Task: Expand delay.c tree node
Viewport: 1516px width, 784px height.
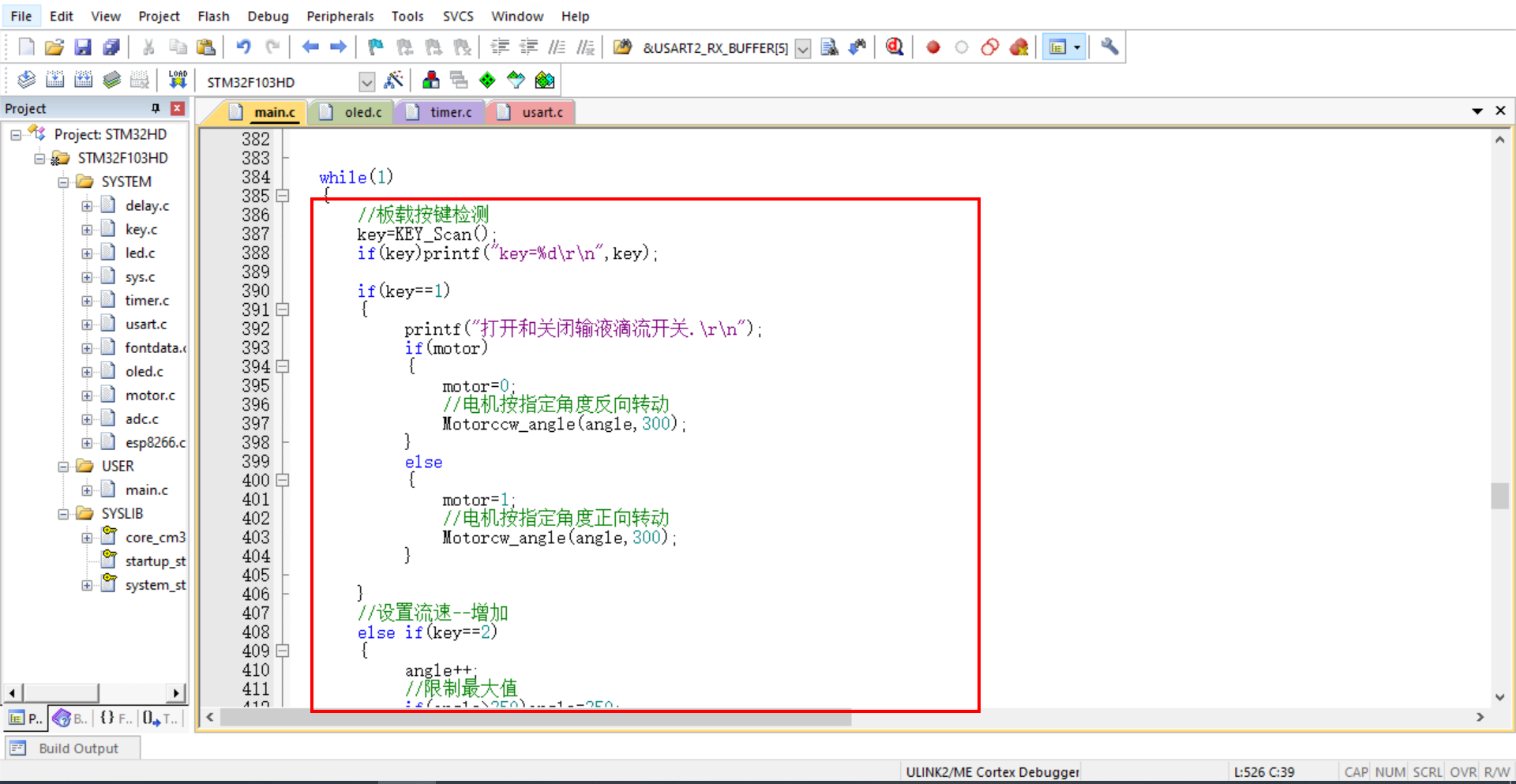Action: pyautogui.click(x=87, y=206)
